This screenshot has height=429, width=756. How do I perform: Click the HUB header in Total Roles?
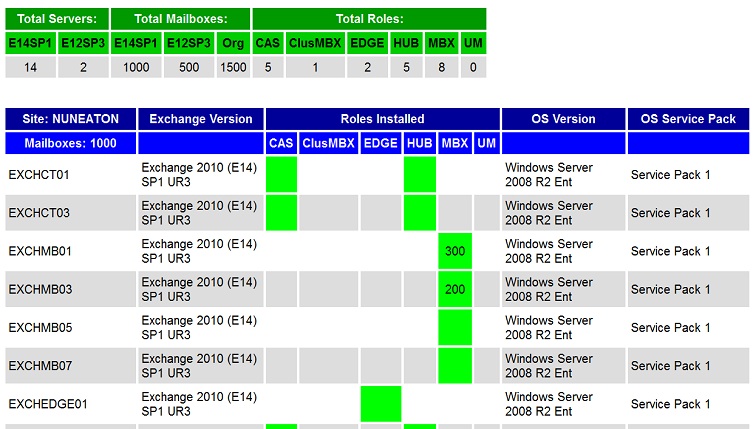[x=406, y=43]
